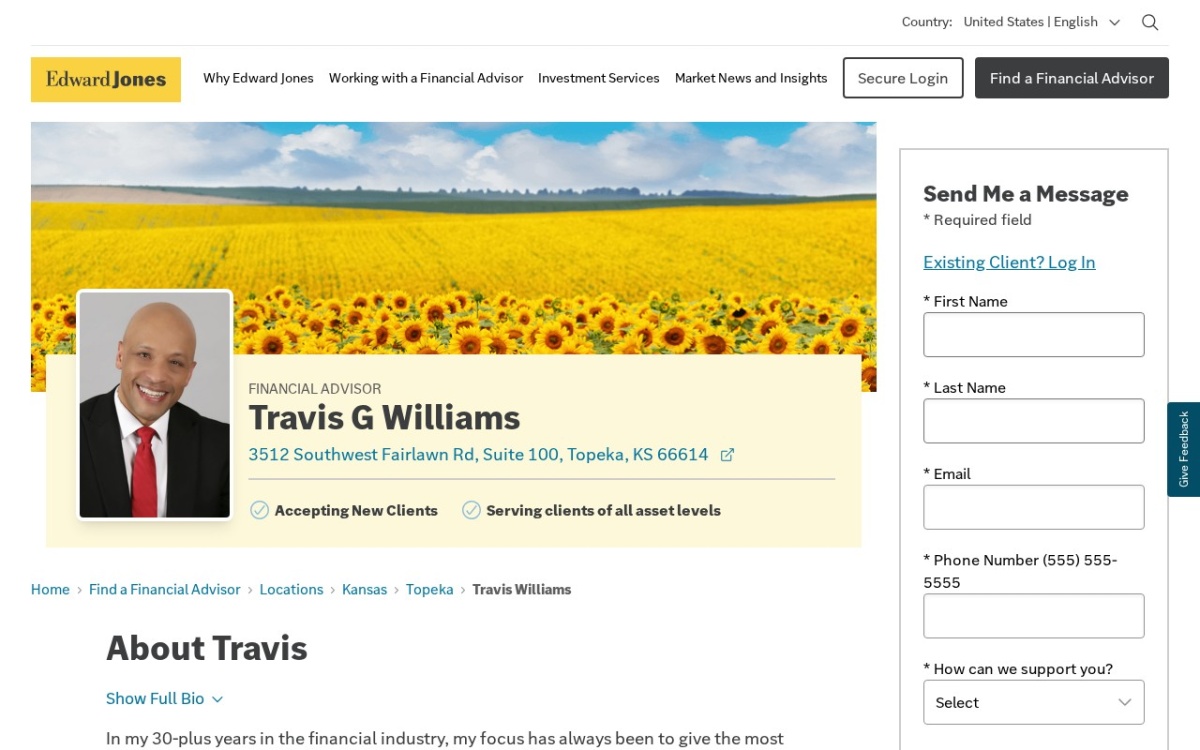The image size is (1200, 750).
Task: Open the Country language selector dropdown
Action: (1042, 22)
